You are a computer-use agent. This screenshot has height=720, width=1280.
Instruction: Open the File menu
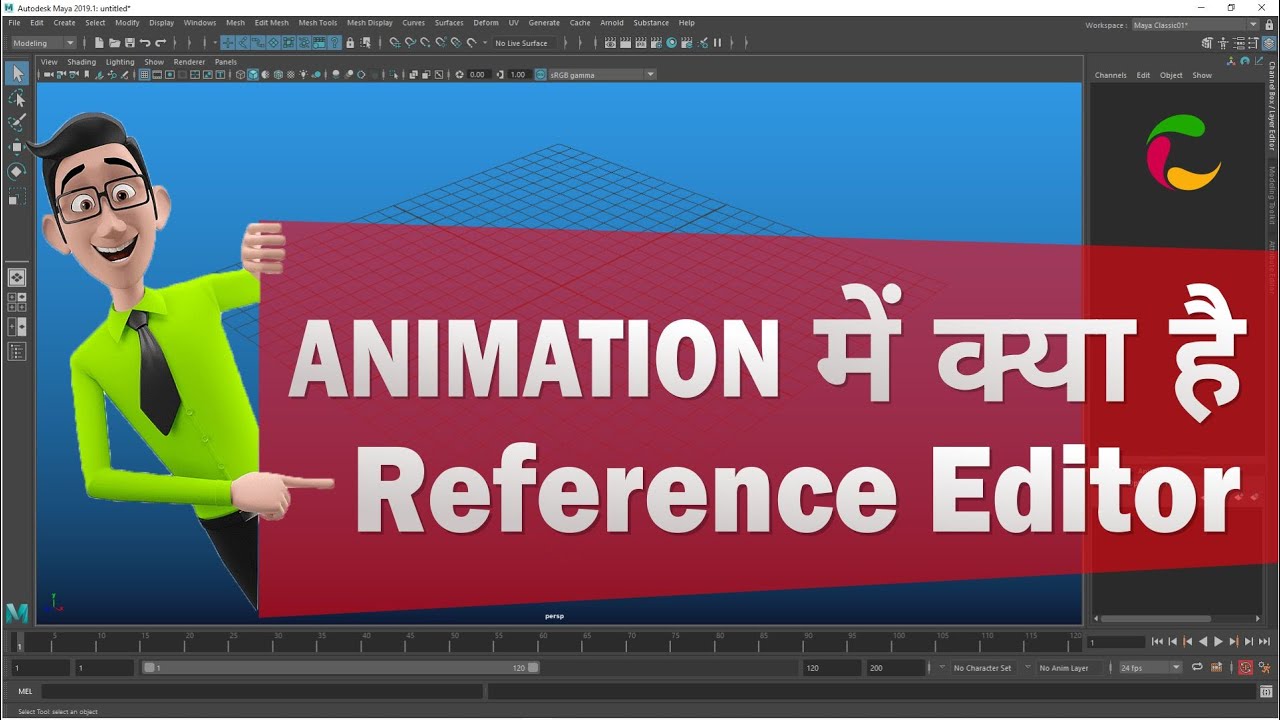coord(14,23)
